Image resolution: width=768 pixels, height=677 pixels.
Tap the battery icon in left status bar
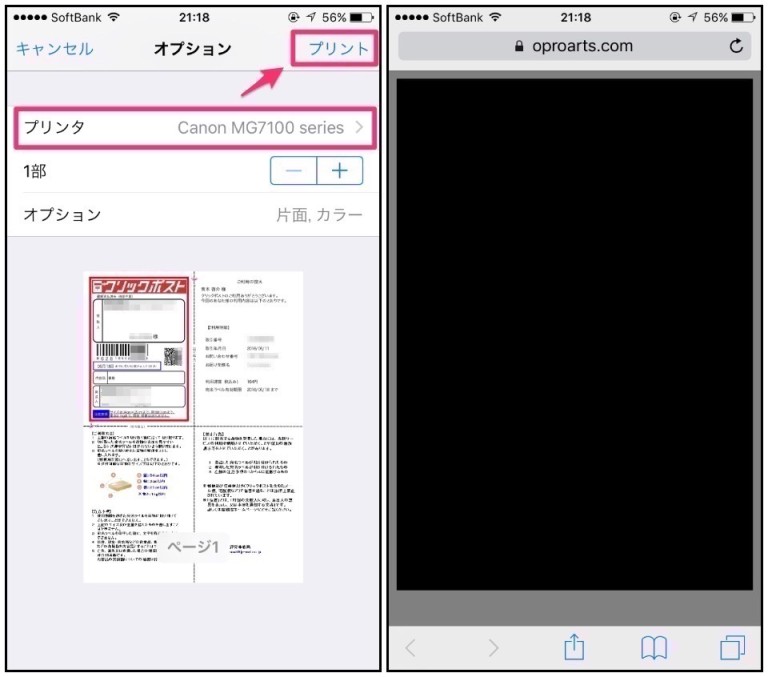361,18
